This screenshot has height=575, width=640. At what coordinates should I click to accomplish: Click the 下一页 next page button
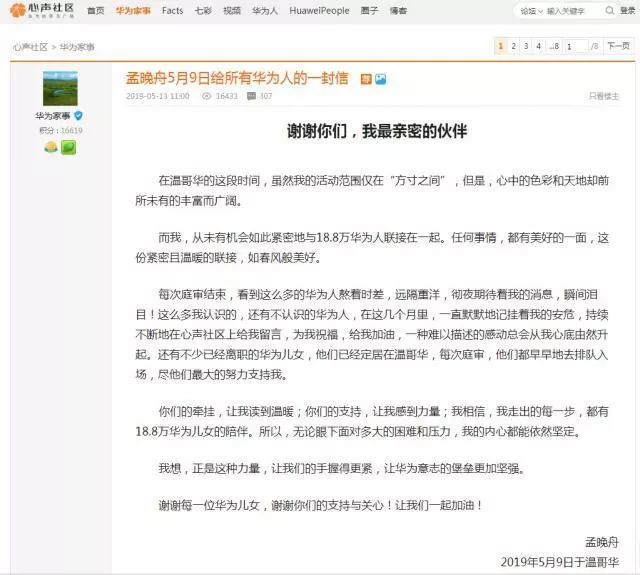pos(618,46)
